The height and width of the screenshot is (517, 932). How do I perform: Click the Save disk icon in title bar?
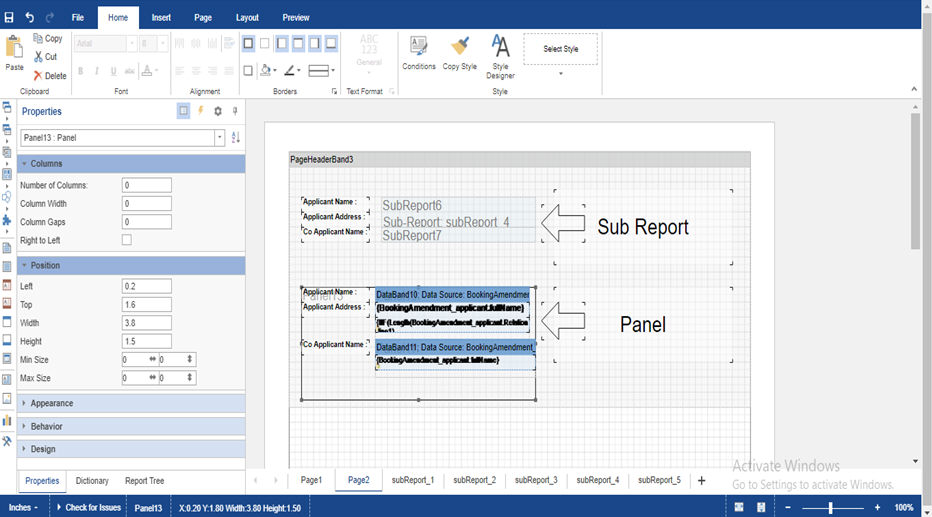(x=9, y=17)
